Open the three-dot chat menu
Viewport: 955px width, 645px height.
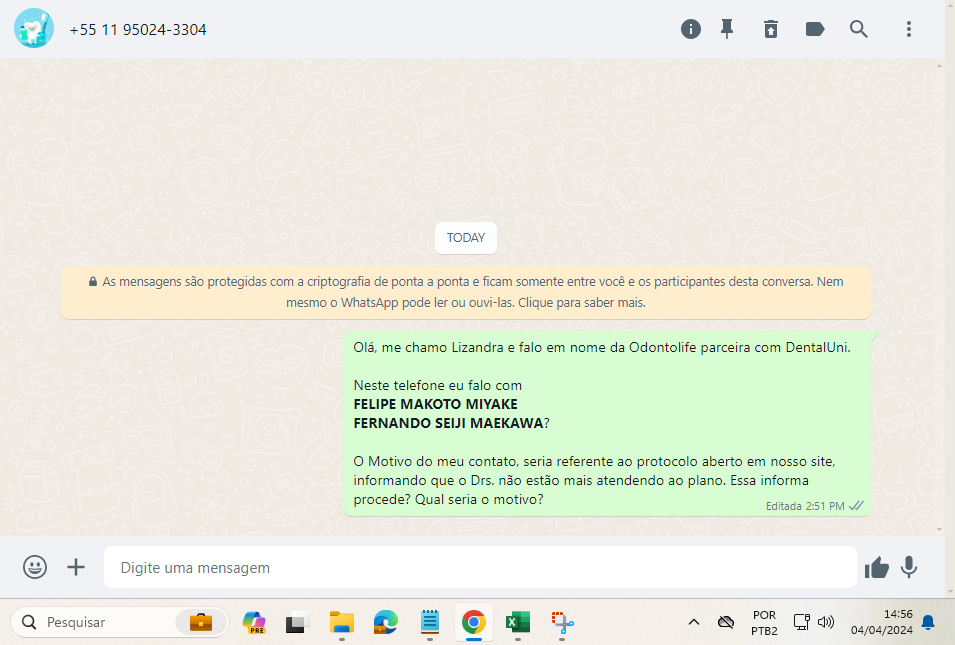tap(909, 29)
